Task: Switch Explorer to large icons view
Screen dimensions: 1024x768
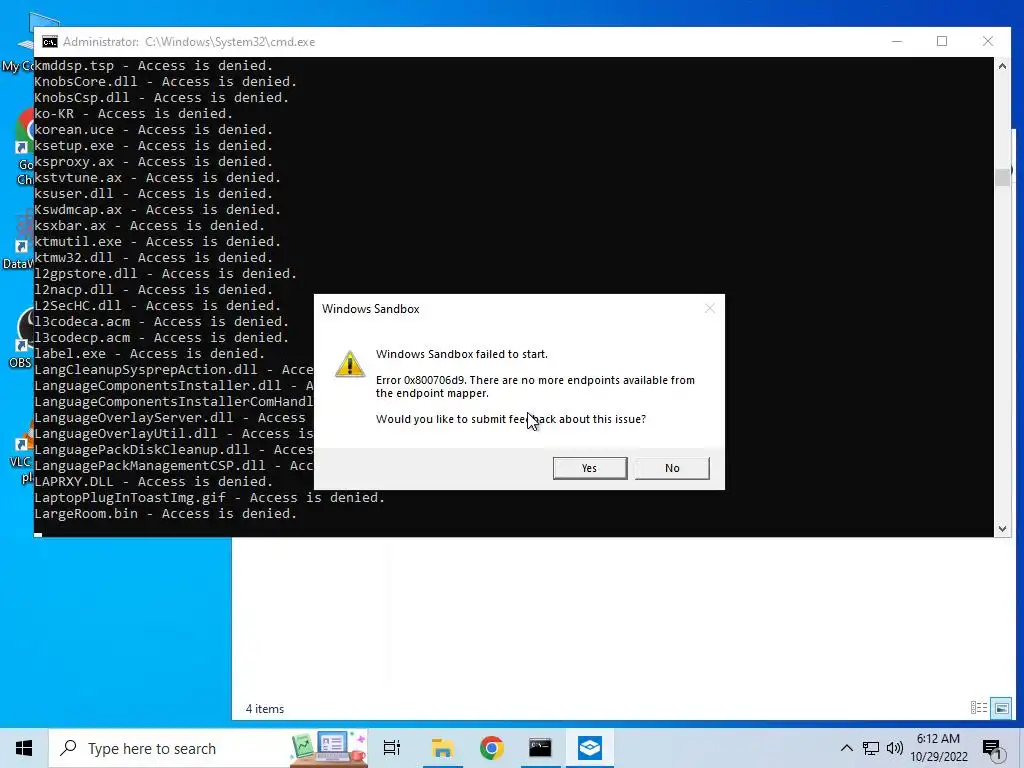Action: click(1001, 708)
